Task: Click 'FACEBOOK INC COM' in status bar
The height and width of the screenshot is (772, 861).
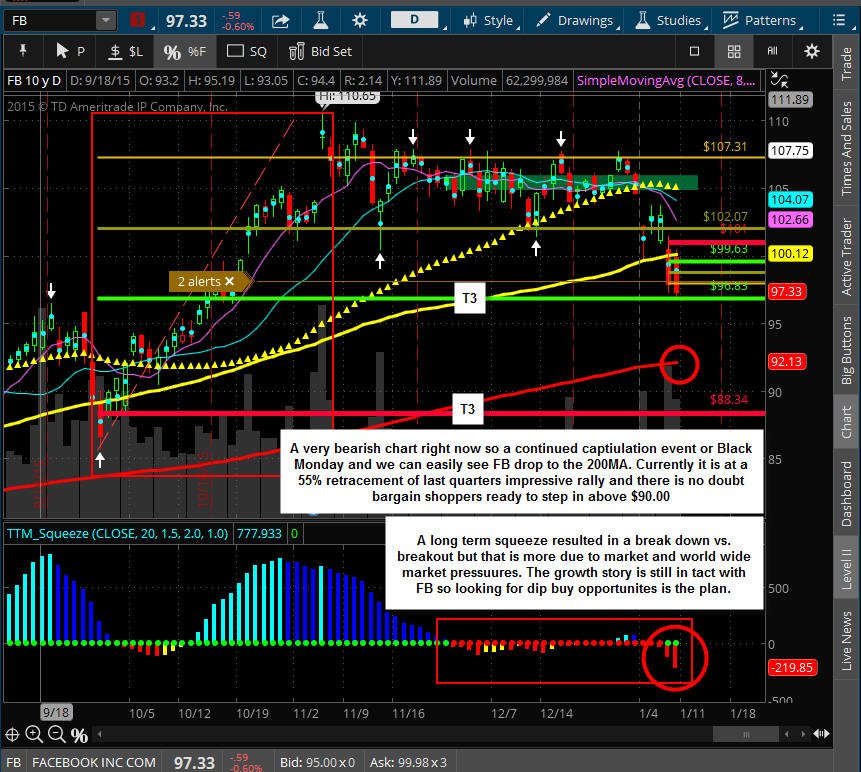Action: pyautogui.click(x=94, y=762)
